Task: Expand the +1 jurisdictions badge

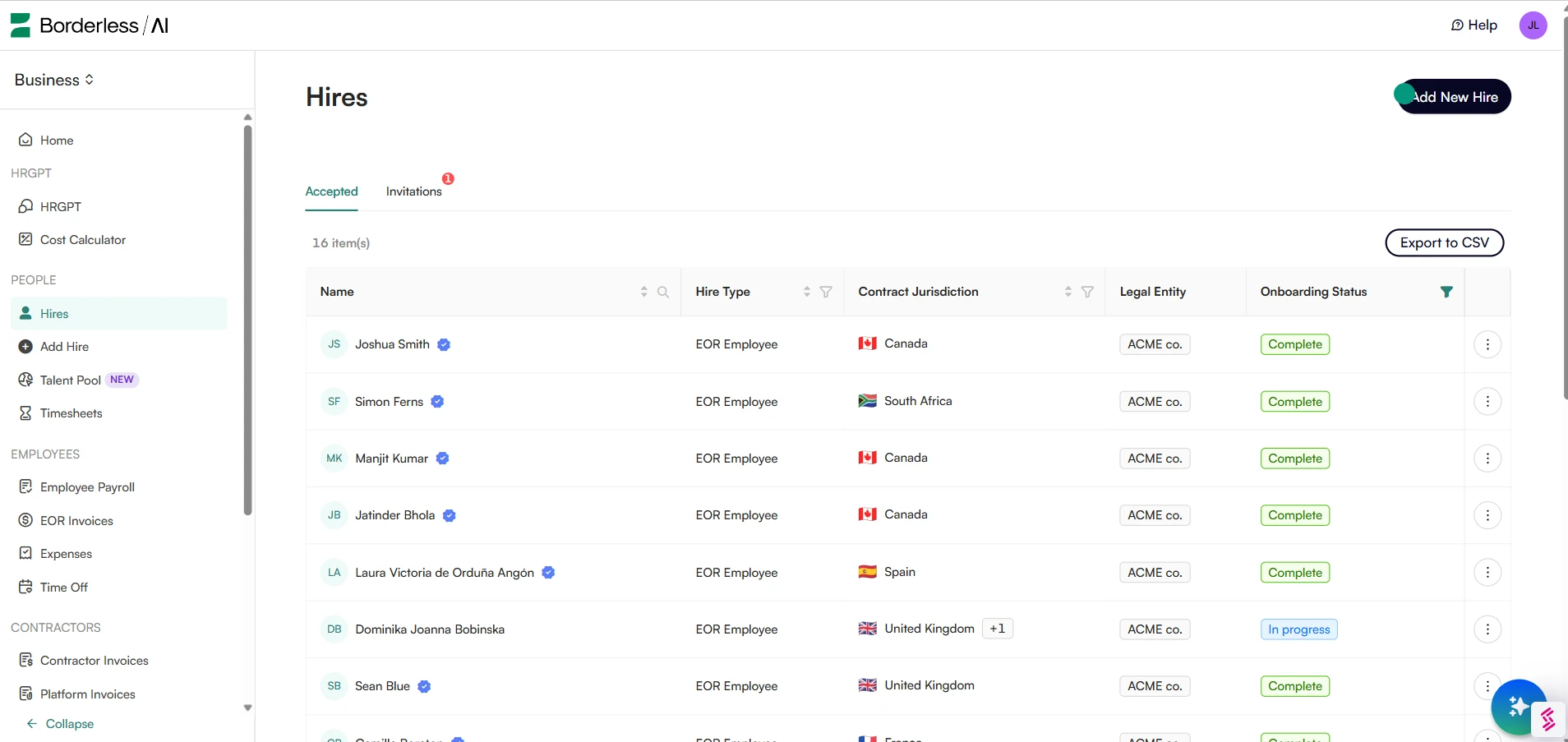Action: (x=997, y=629)
